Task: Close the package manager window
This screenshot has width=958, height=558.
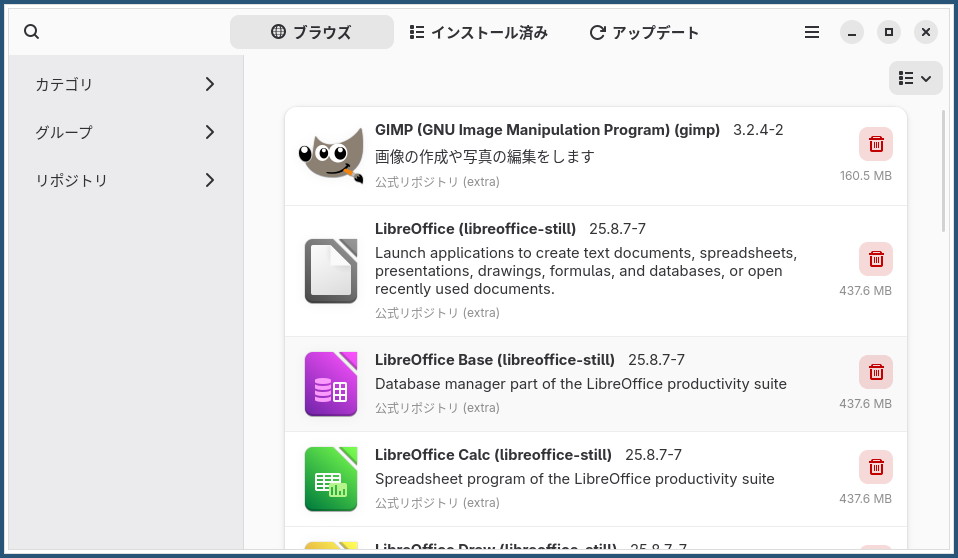Action: tap(926, 32)
